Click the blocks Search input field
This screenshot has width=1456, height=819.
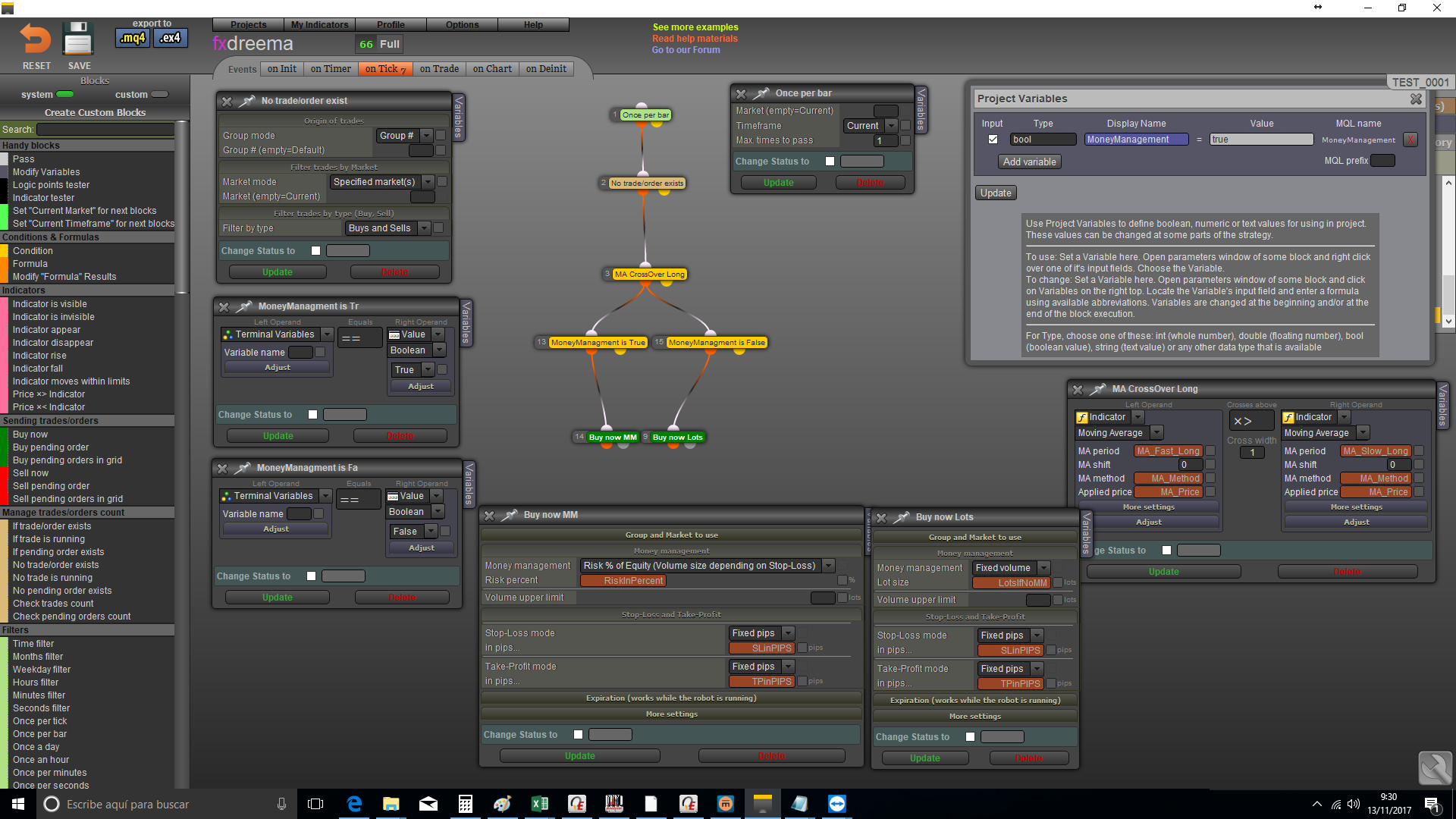pos(105,130)
